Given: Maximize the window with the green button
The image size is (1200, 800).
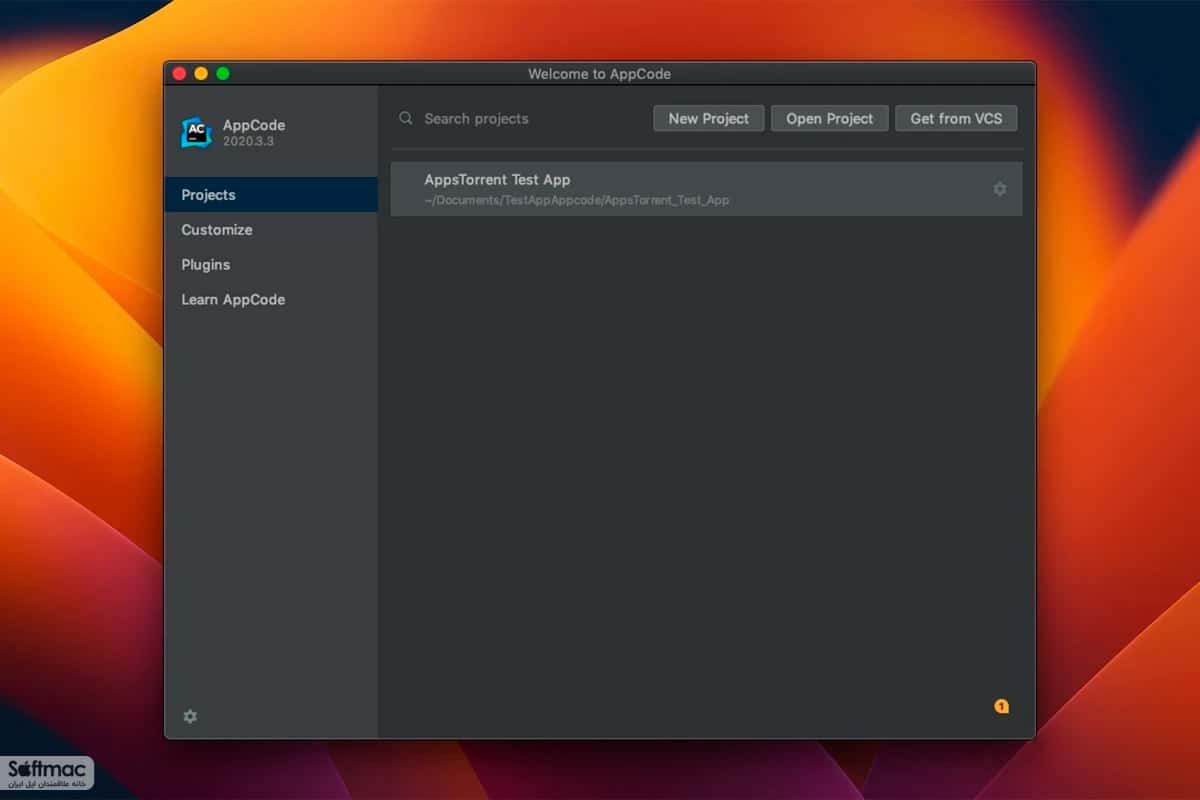Looking at the screenshot, I should [x=223, y=73].
